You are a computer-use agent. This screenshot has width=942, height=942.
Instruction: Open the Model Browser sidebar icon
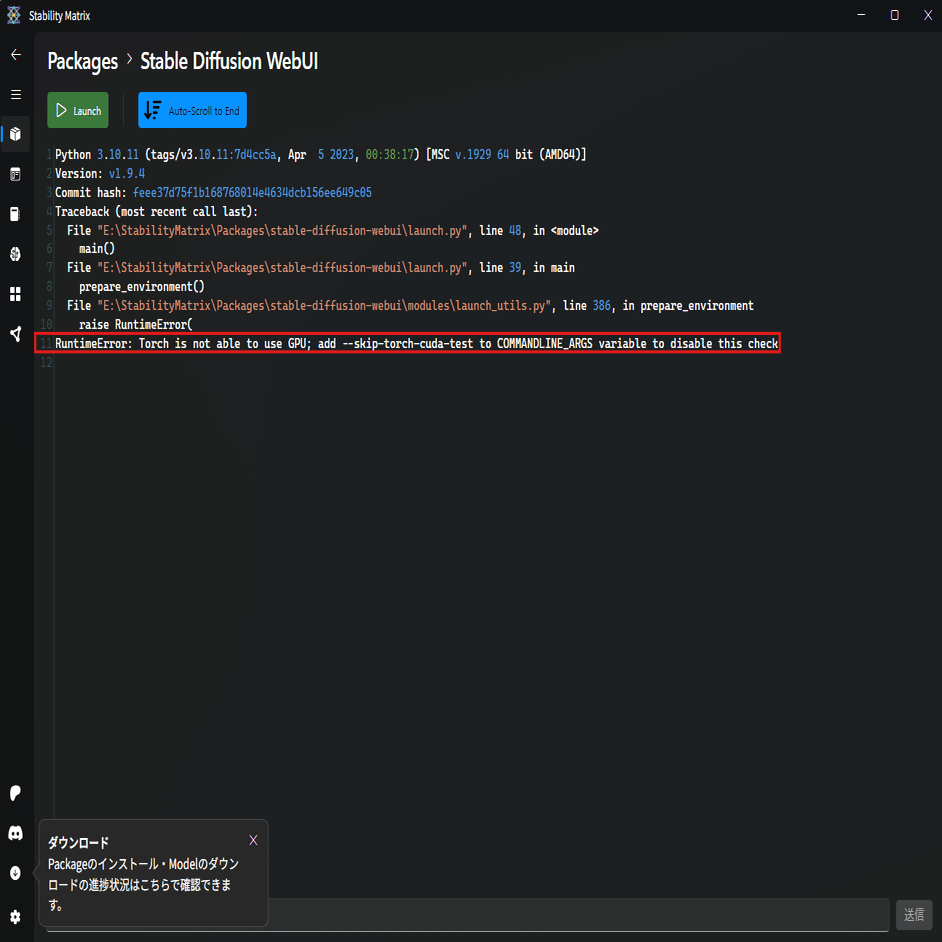click(x=16, y=254)
